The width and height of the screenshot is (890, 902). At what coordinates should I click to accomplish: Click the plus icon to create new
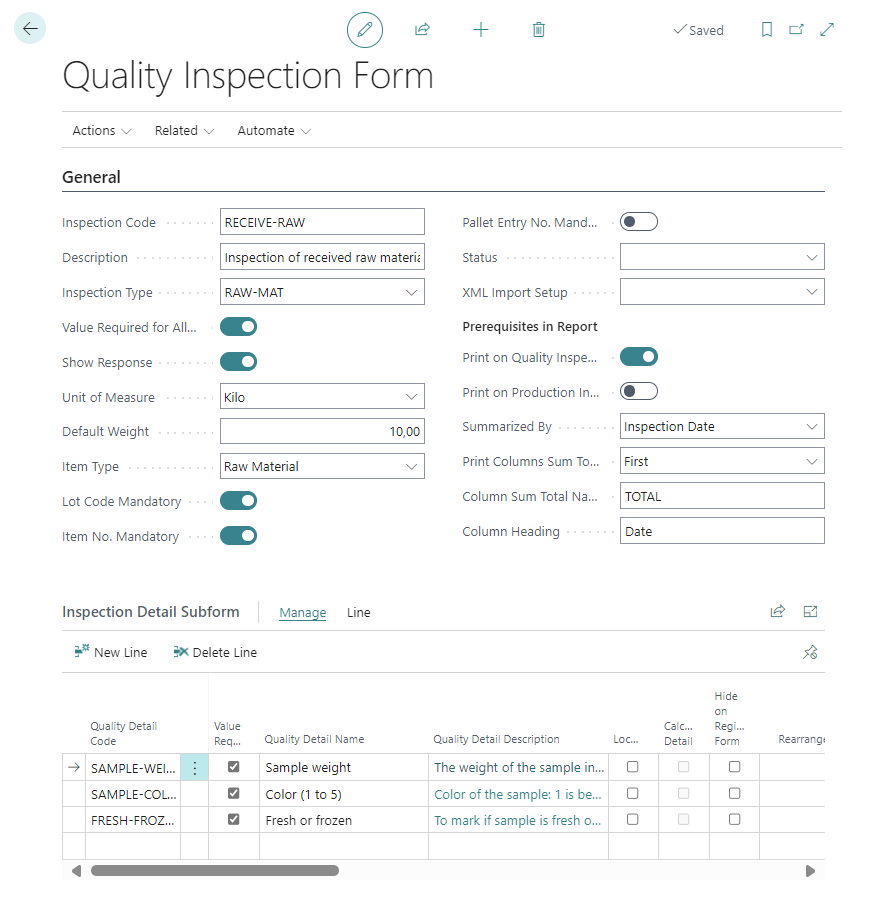coord(481,30)
